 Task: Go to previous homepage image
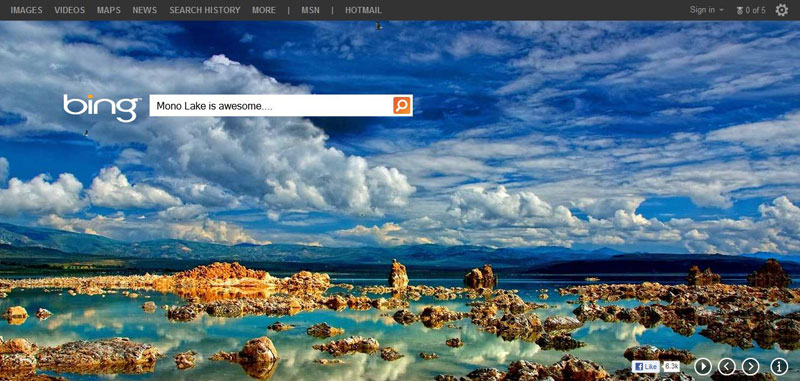click(x=727, y=366)
